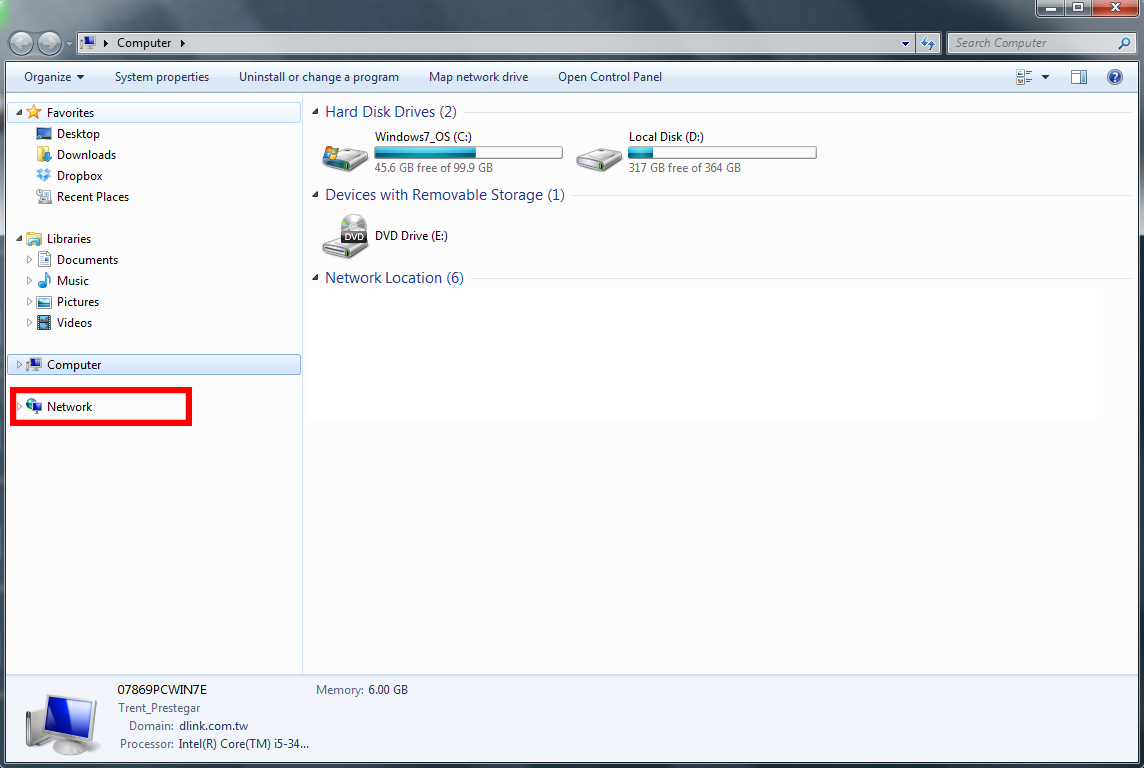Expand the Network tree node
This screenshot has width=1144, height=768.
pos(19,407)
